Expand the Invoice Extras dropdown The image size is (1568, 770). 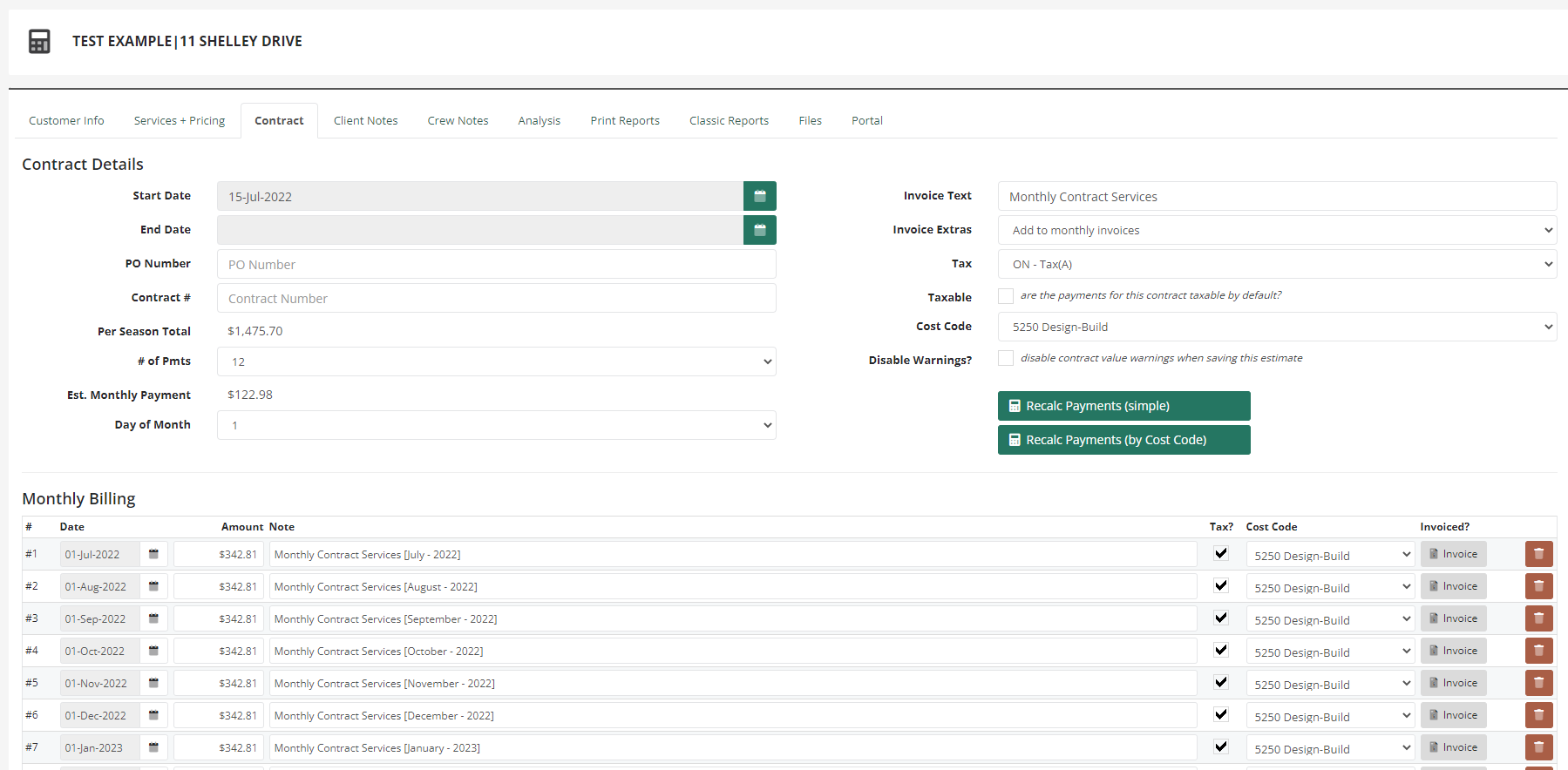click(1277, 230)
